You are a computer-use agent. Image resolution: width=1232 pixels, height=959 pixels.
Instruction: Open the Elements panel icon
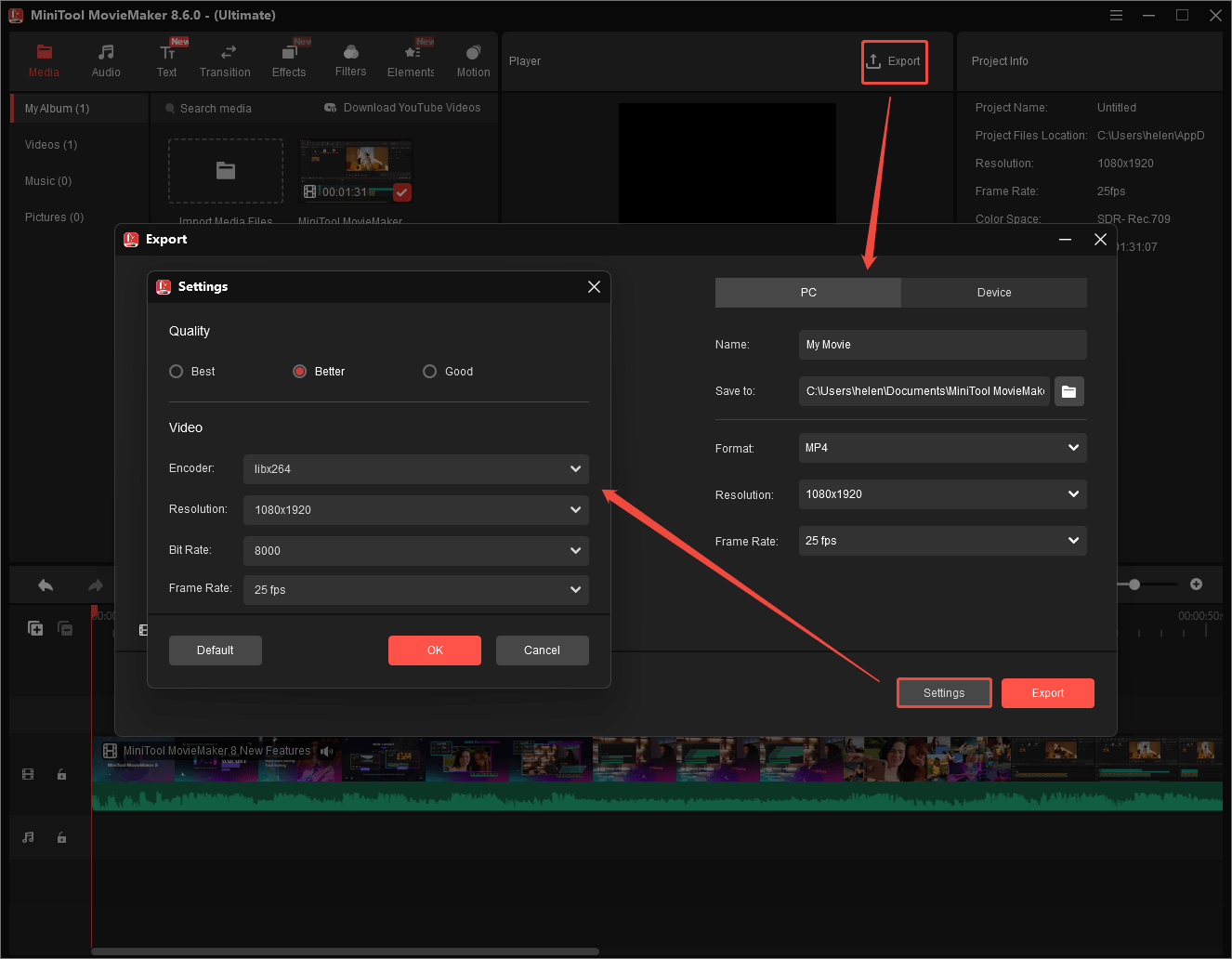point(412,53)
